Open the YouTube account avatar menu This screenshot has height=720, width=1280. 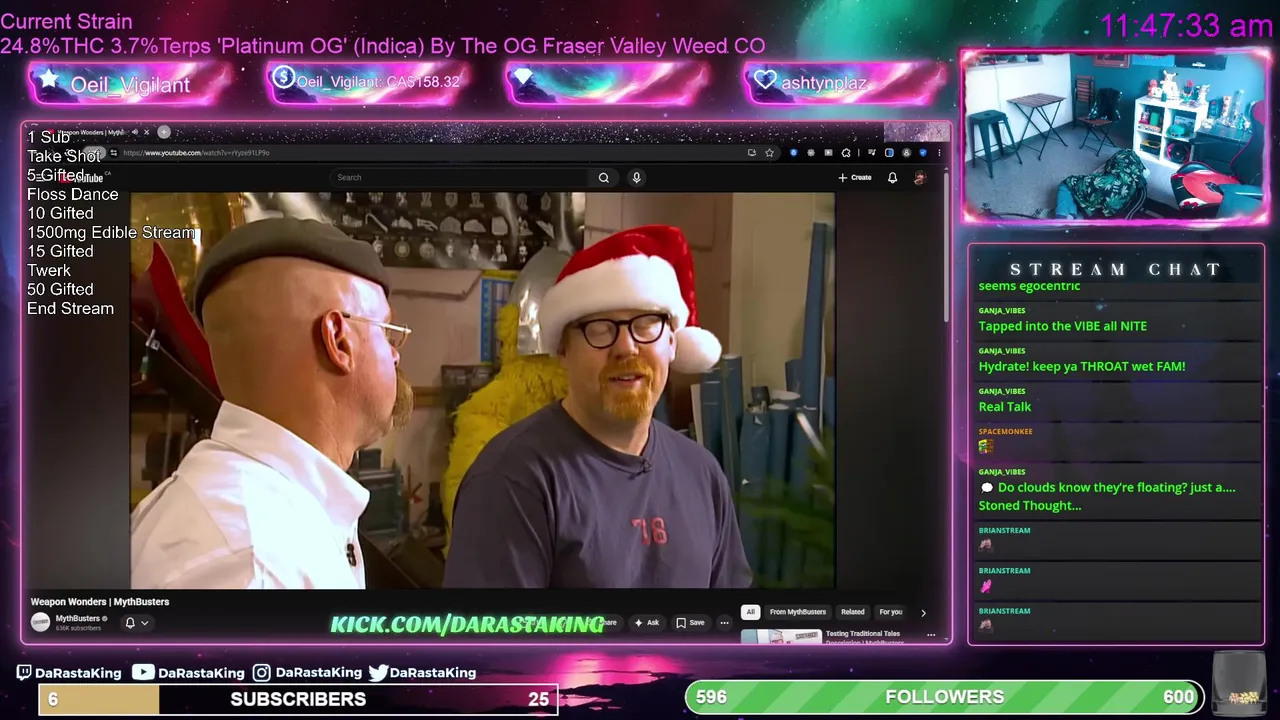[919, 178]
